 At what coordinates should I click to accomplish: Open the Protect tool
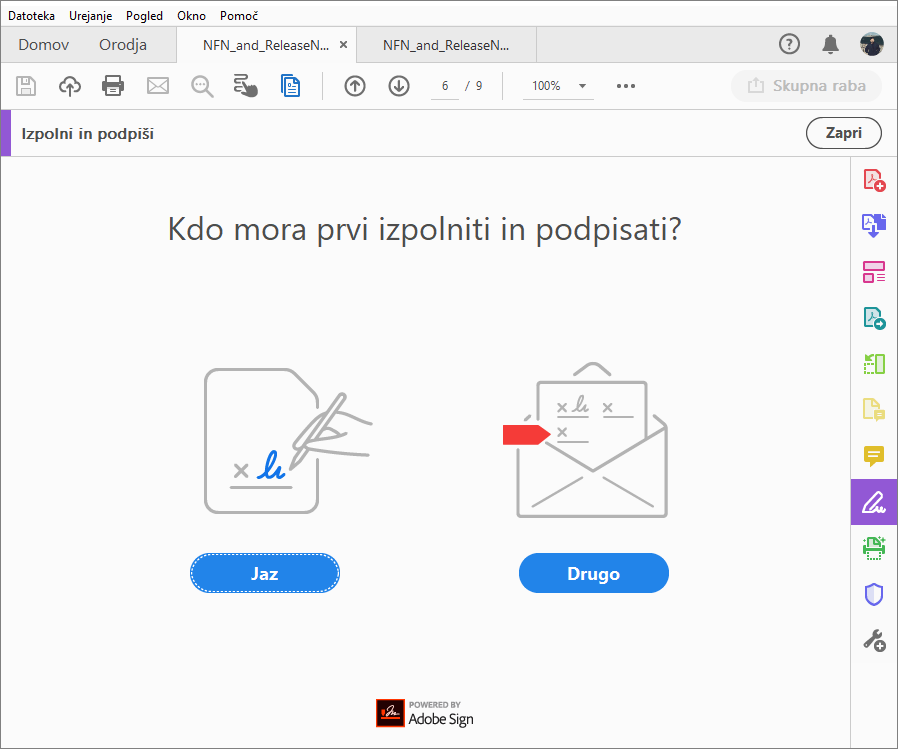(873, 594)
